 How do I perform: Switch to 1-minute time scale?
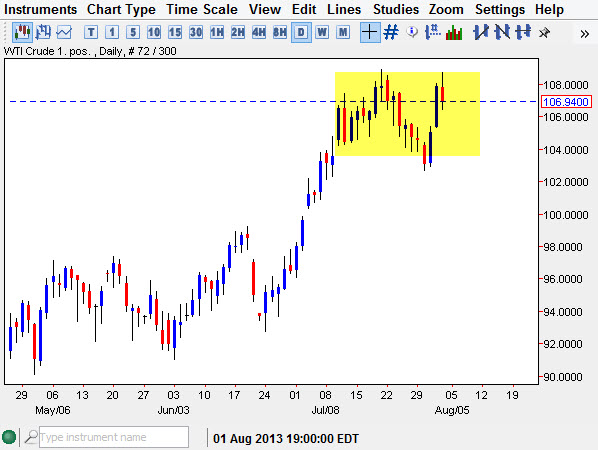pyautogui.click(x=112, y=32)
